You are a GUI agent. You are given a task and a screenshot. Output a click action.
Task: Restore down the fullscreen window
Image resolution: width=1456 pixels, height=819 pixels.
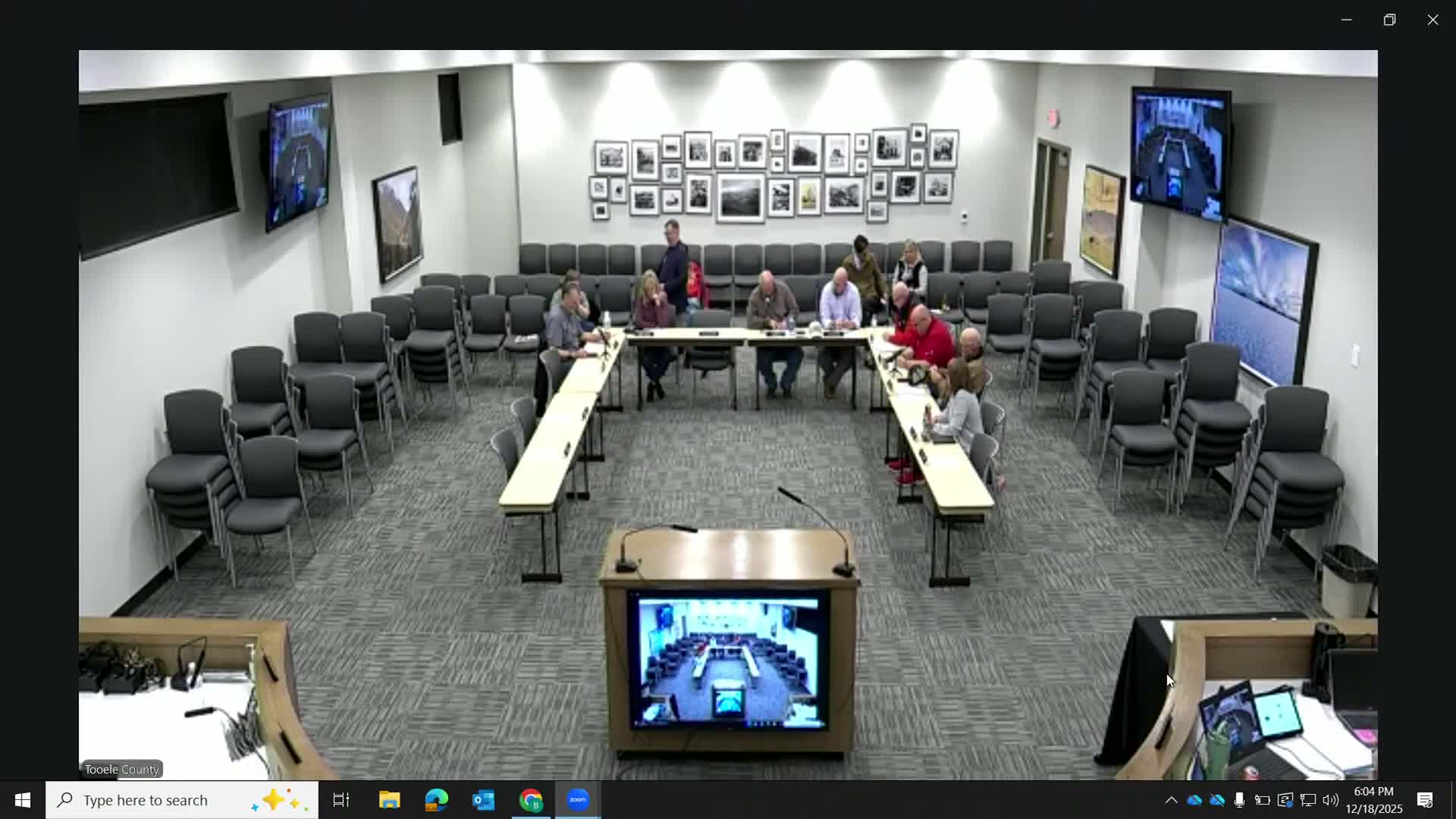pyautogui.click(x=1390, y=19)
